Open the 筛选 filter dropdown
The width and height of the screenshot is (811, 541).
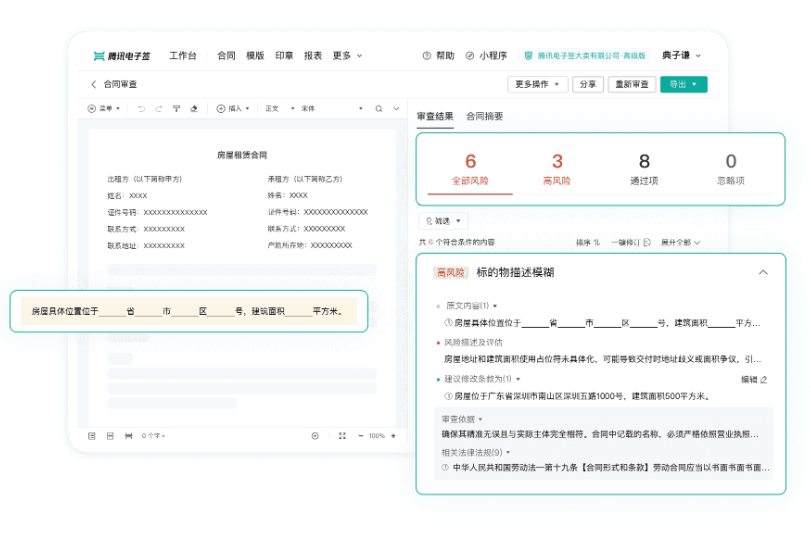(443, 221)
